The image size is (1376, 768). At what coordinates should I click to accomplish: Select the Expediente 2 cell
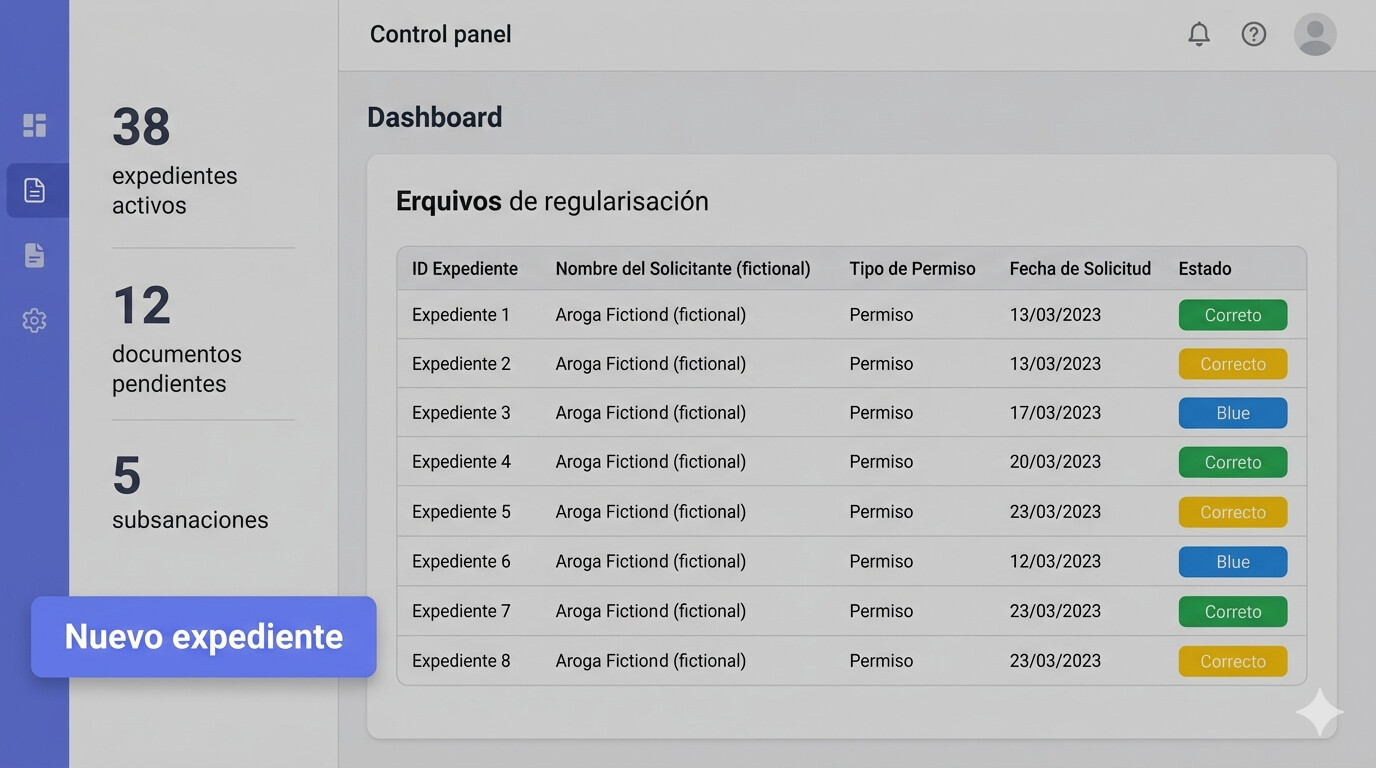click(461, 364)
